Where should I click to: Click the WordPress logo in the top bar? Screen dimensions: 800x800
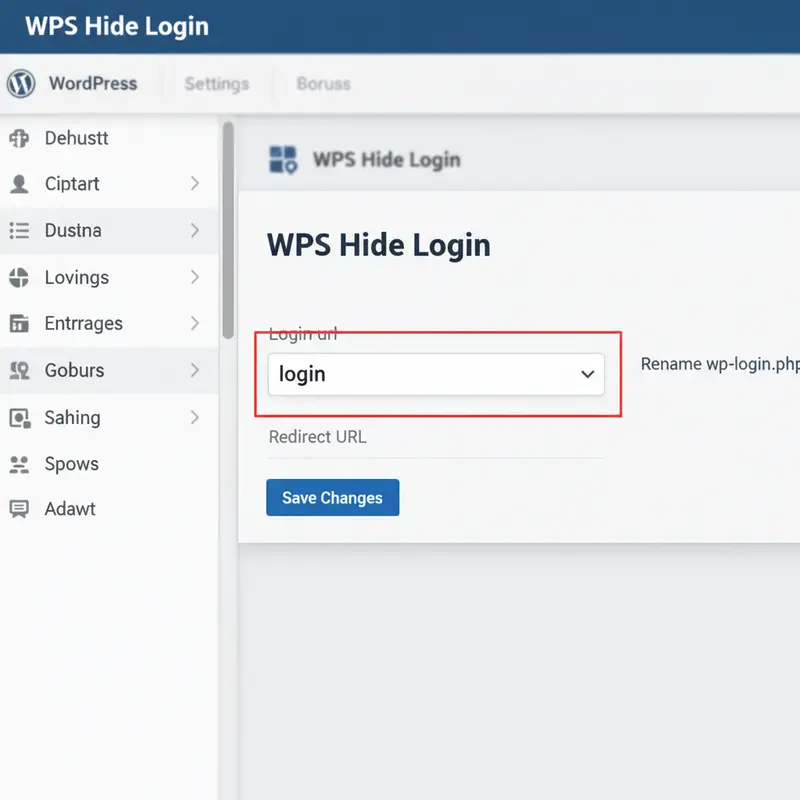(21, 84)
